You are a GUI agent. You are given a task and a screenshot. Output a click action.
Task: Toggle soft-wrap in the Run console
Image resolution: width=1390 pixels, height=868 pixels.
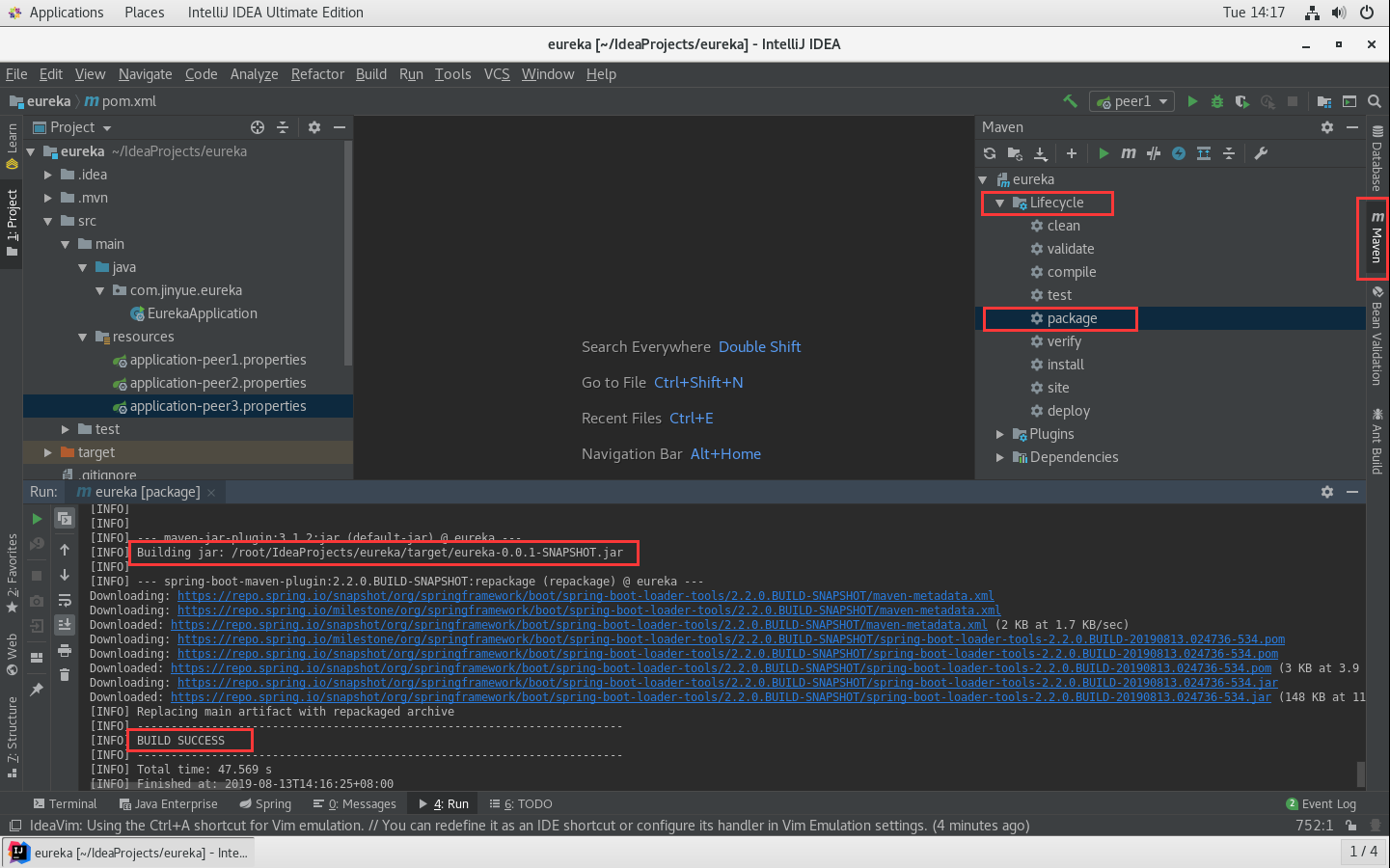coord(65,600)
